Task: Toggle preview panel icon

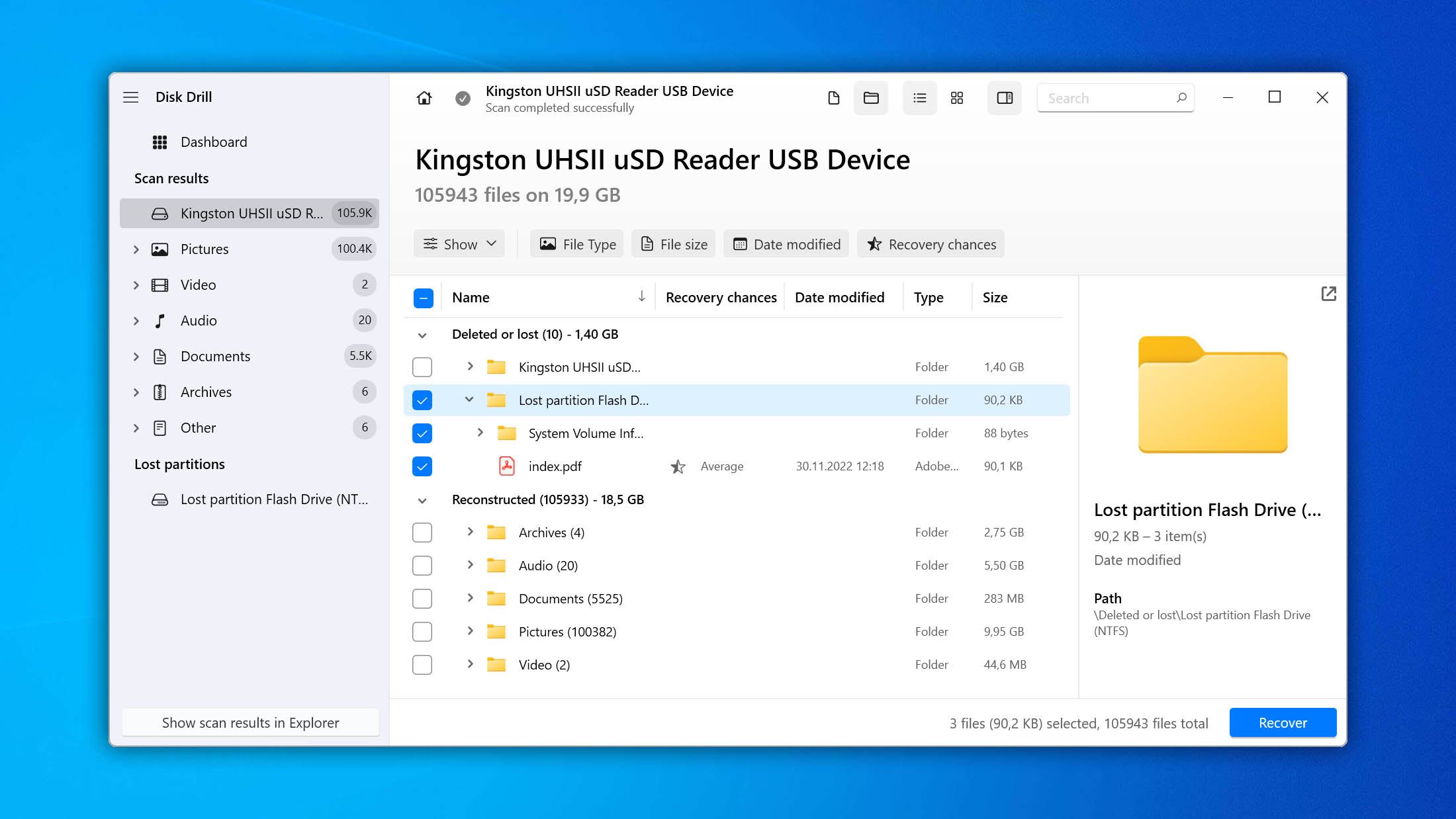Action: tap(1005, 97)
